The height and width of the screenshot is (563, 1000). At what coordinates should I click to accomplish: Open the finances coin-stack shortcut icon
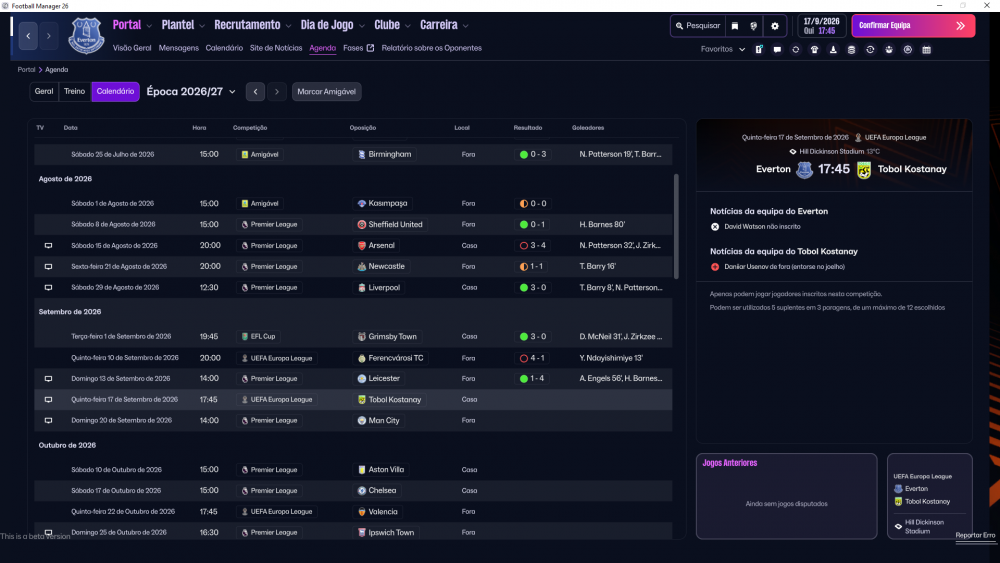pos(851,50)
